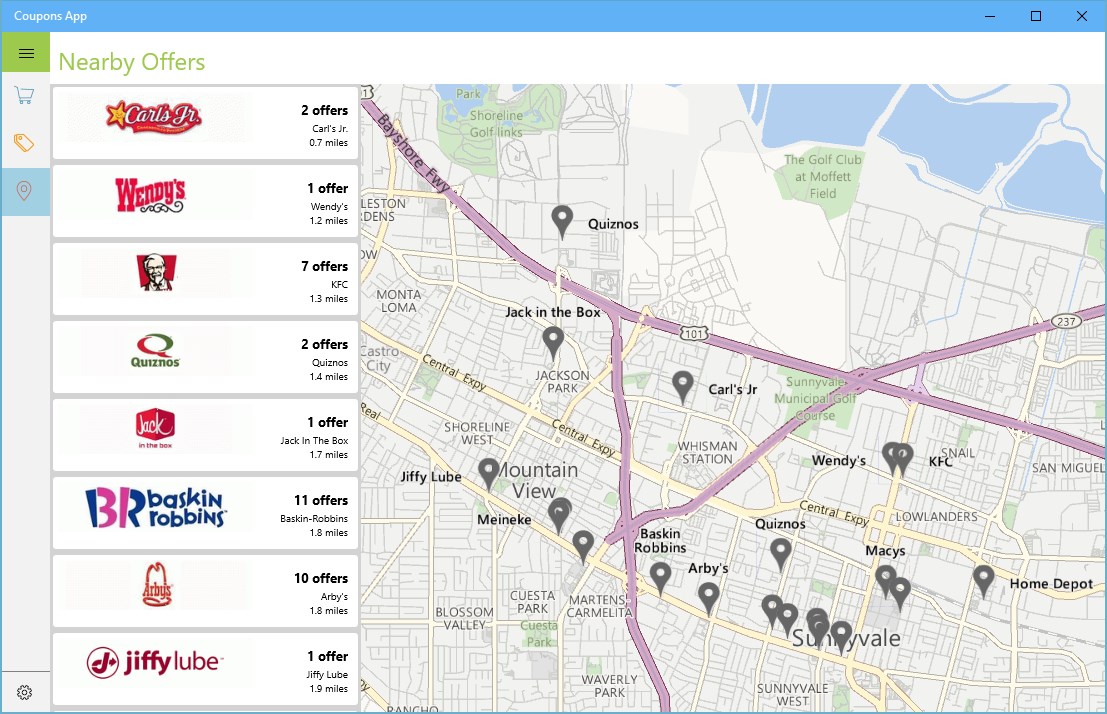The image size is (1107, 714).
Task: Open the KFC 7 offers card
Action: 205,279
